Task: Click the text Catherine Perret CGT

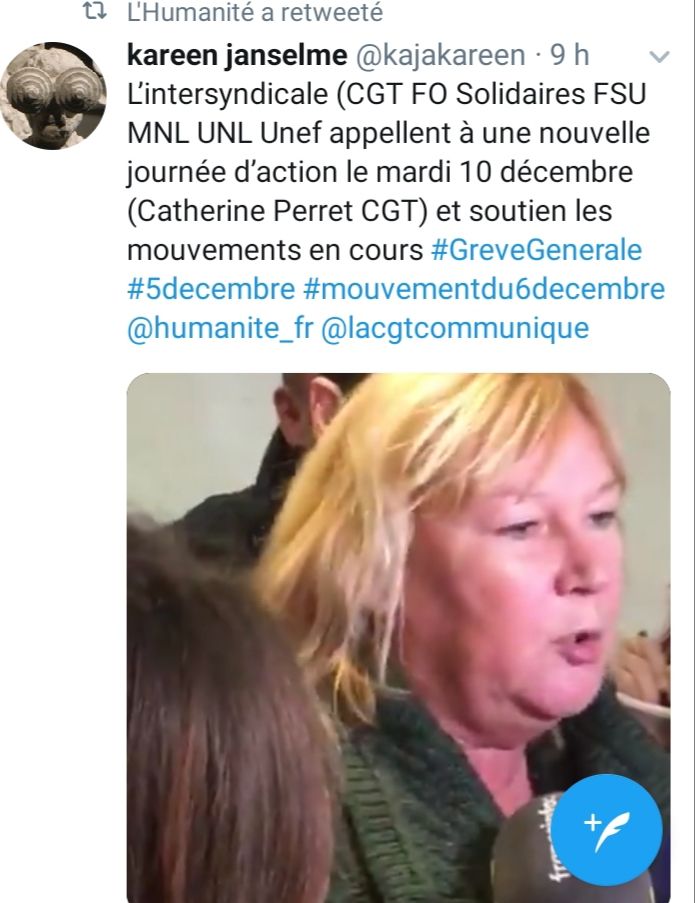Action: (x=277, y=211)
